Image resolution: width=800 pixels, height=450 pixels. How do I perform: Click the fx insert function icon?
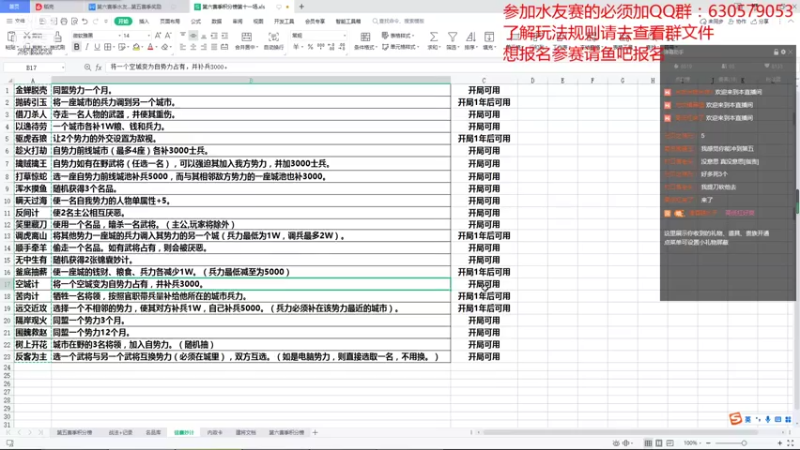click(98, 67)
